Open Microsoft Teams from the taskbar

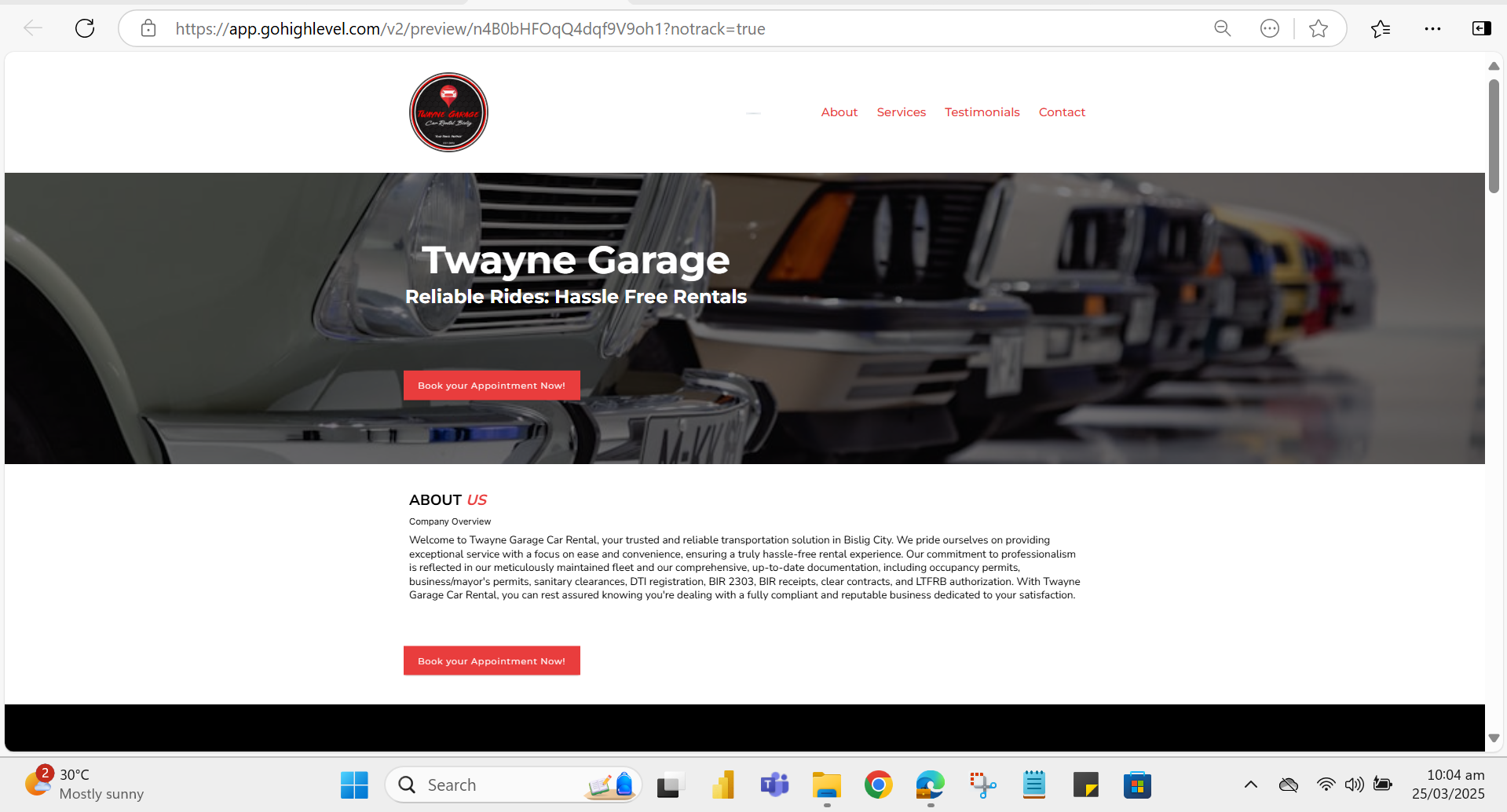(x=774, y=785)
